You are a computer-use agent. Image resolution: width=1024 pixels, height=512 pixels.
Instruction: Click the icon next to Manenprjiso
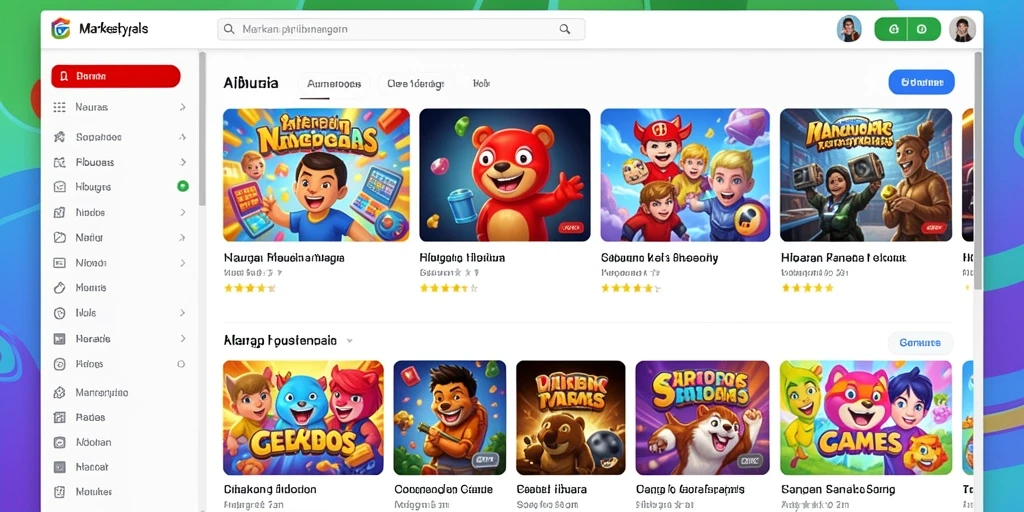click(59, 392)
